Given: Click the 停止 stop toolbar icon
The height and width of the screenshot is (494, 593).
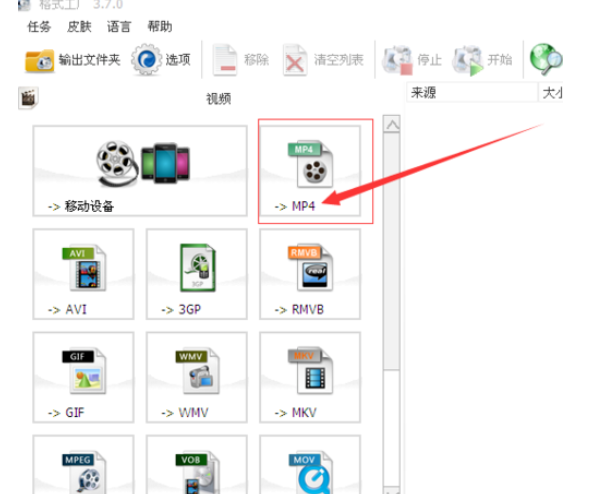Looking at the screenshot, I should pyautogui.click(x=397, y=60).
